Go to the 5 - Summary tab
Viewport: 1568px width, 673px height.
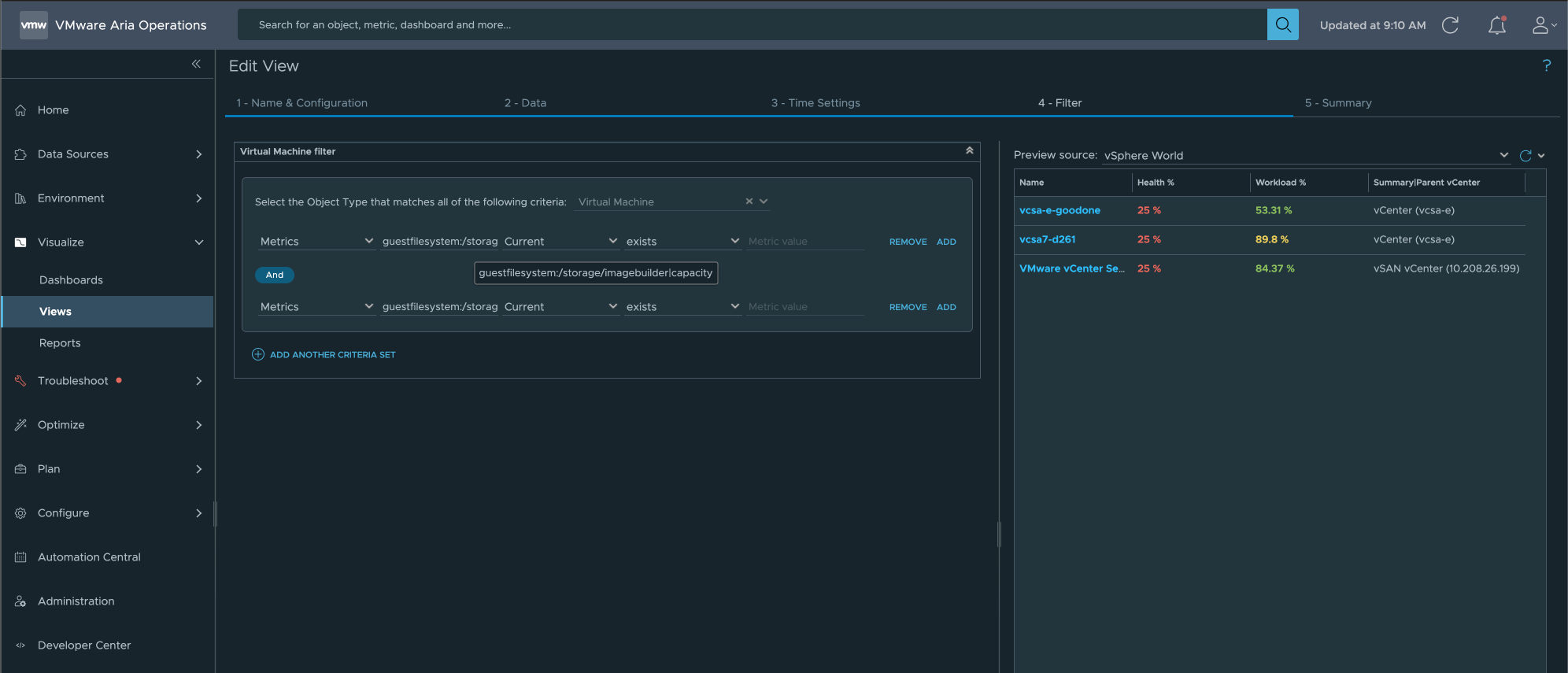click(x=1337, y=103)
